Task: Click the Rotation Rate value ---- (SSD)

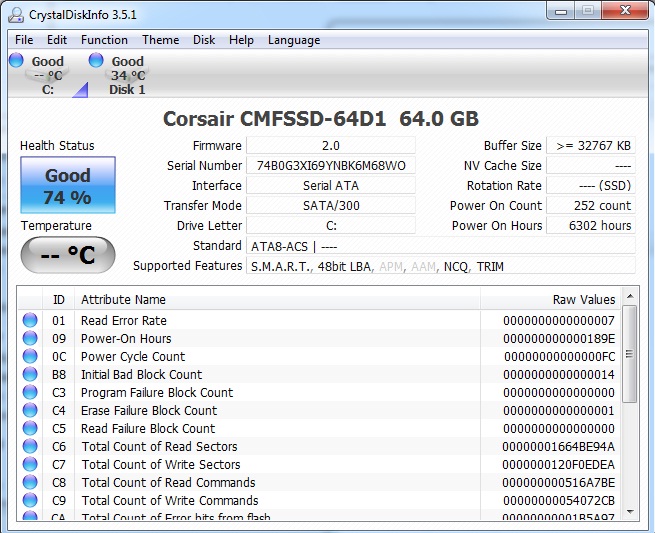Action: (591, 185)
